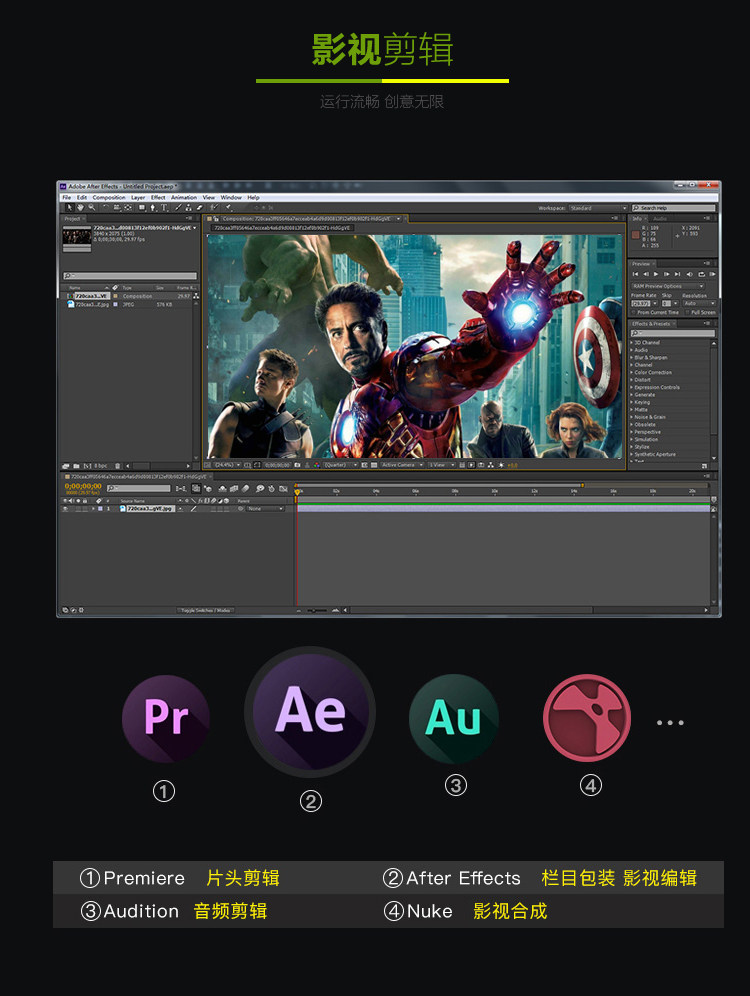Click timeline zoom slider at bottom

click(316, 610)
